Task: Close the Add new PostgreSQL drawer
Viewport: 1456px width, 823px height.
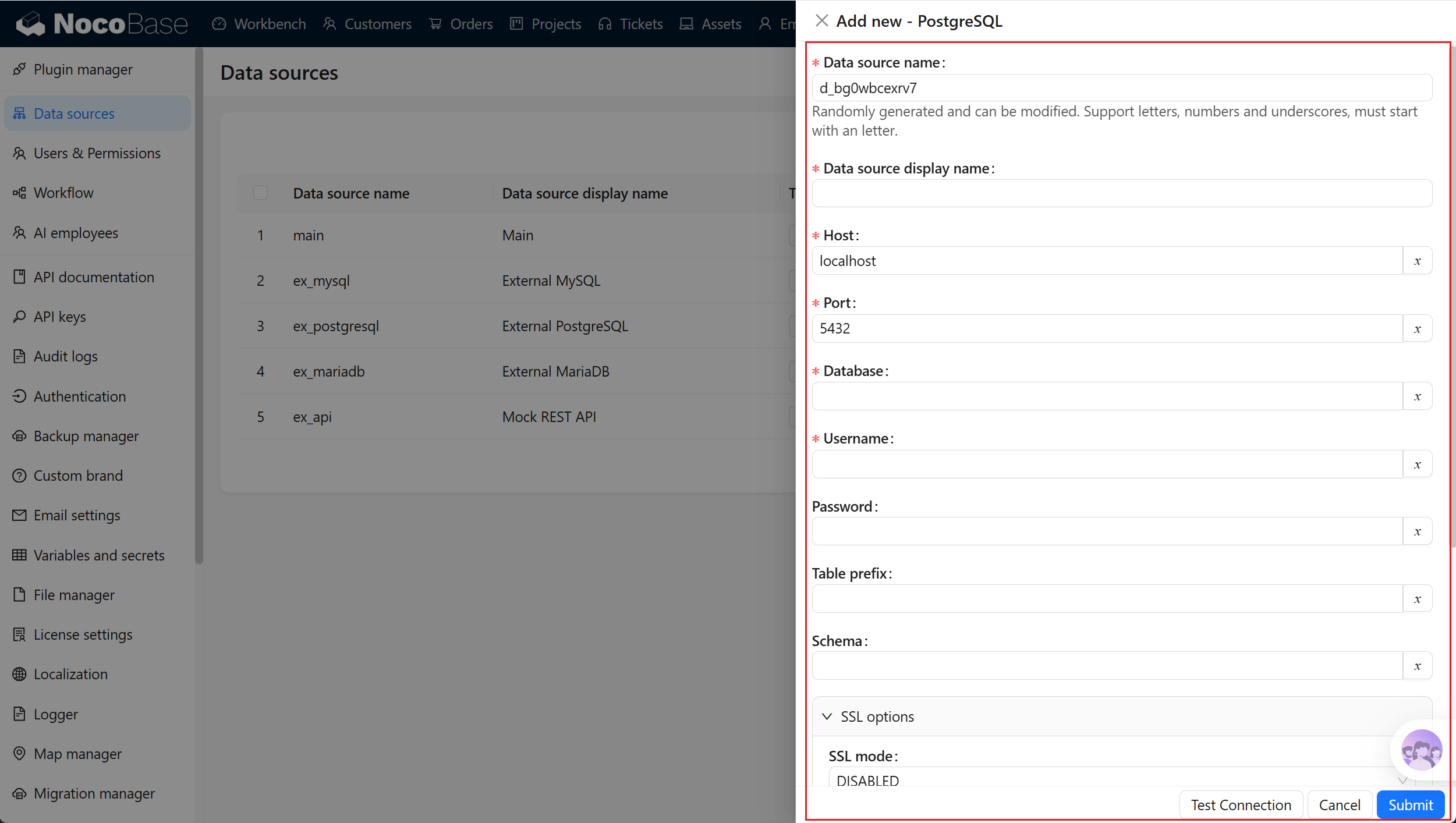Action: coord(821,21)
